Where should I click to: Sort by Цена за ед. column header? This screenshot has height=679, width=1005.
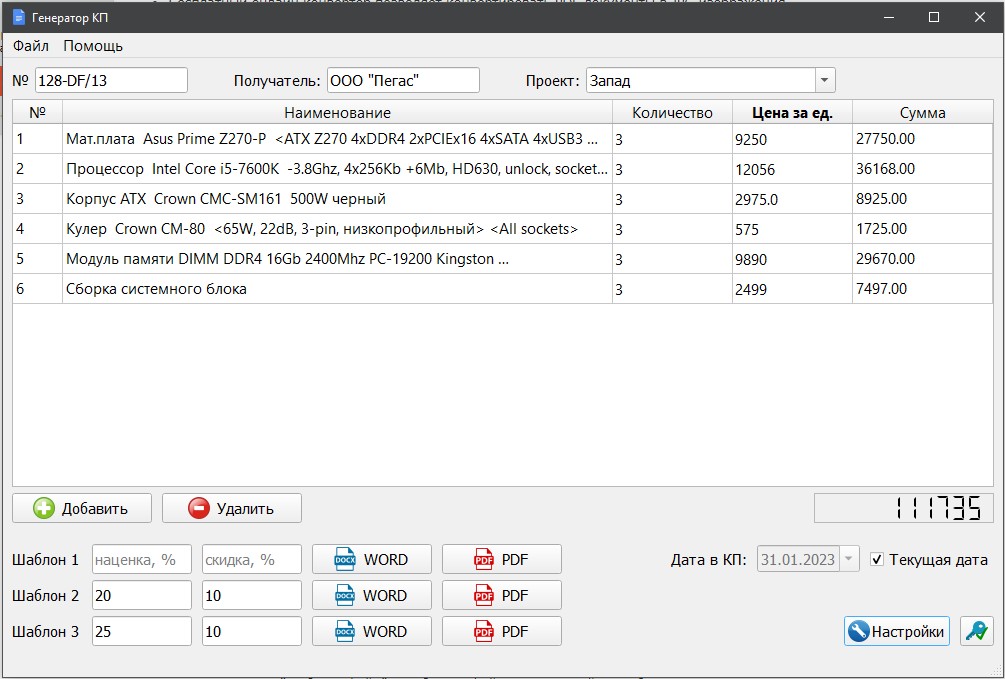click(x=792, y=113)
